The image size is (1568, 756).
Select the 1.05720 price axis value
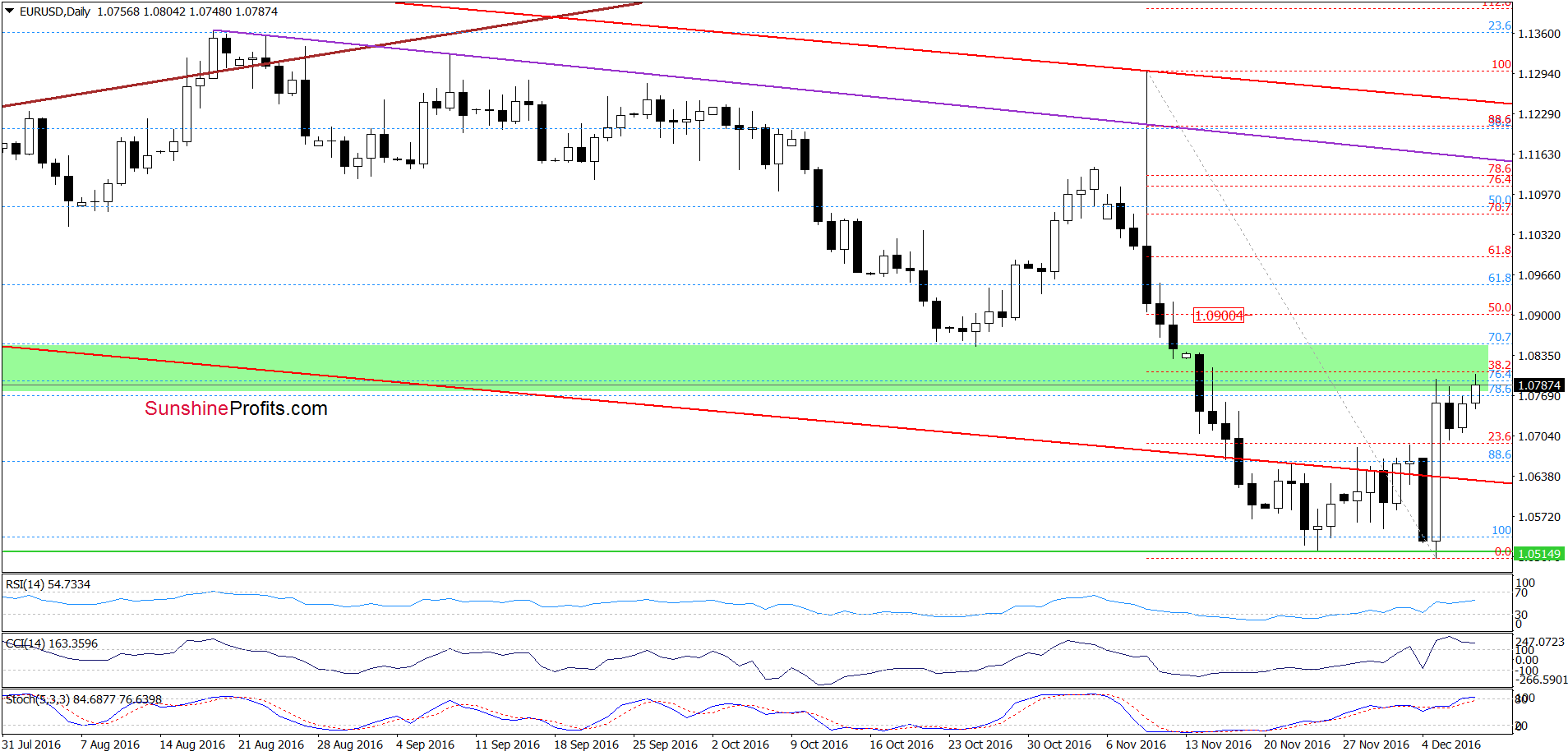click(x=1538, y=517)
